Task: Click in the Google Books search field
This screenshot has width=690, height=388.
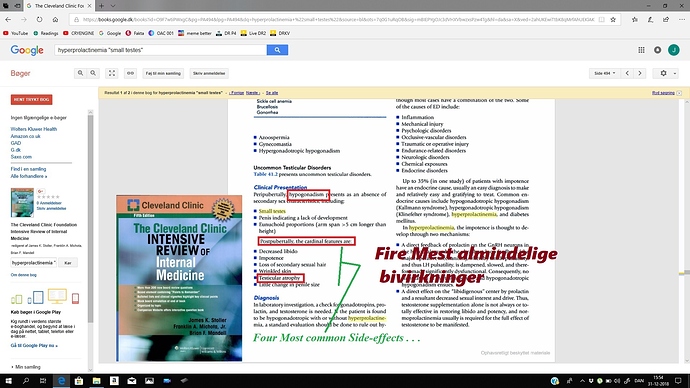Action: click(161, 50)
